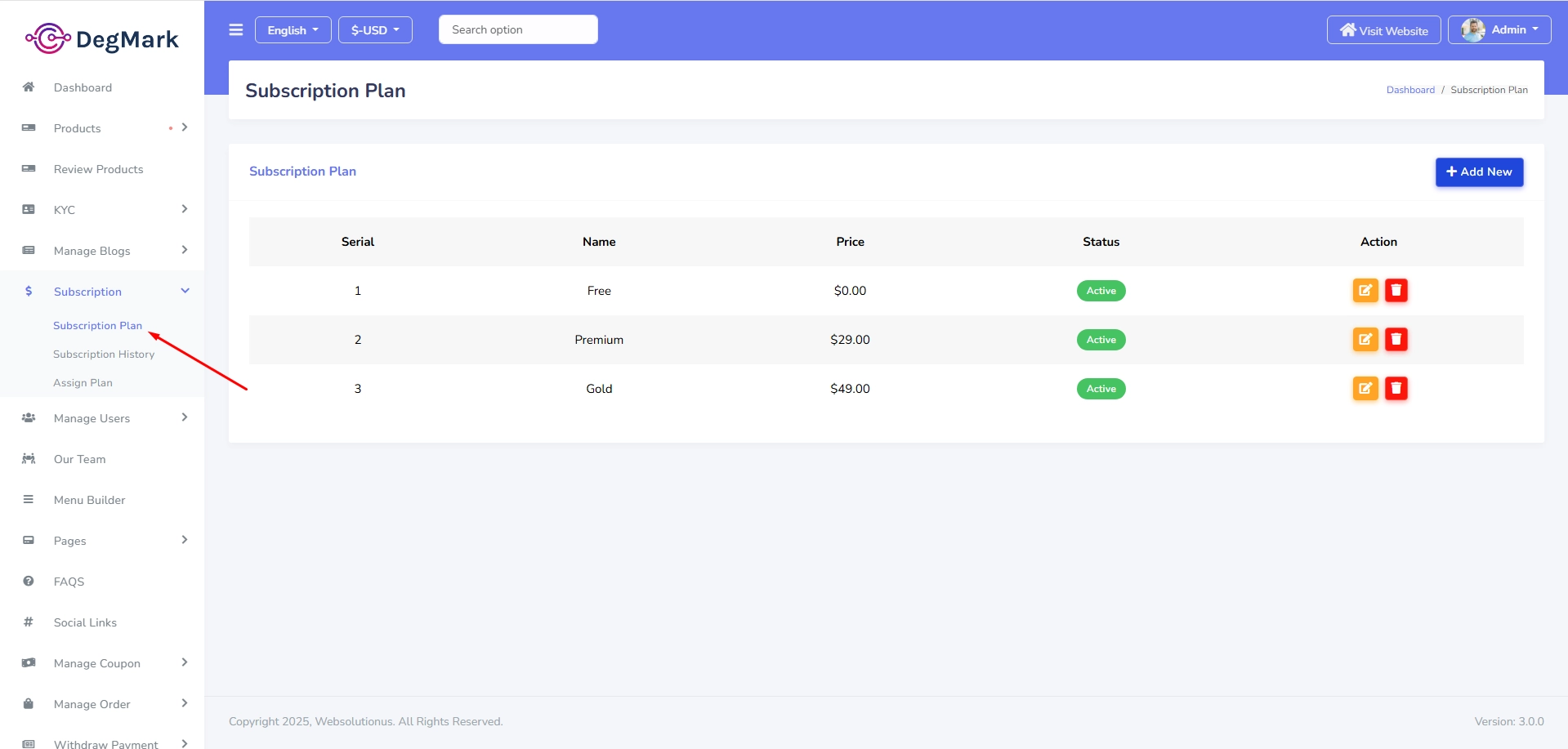Click the Visit Website button
Viewport: 1568px width, 749px height.
(1383, 30)
